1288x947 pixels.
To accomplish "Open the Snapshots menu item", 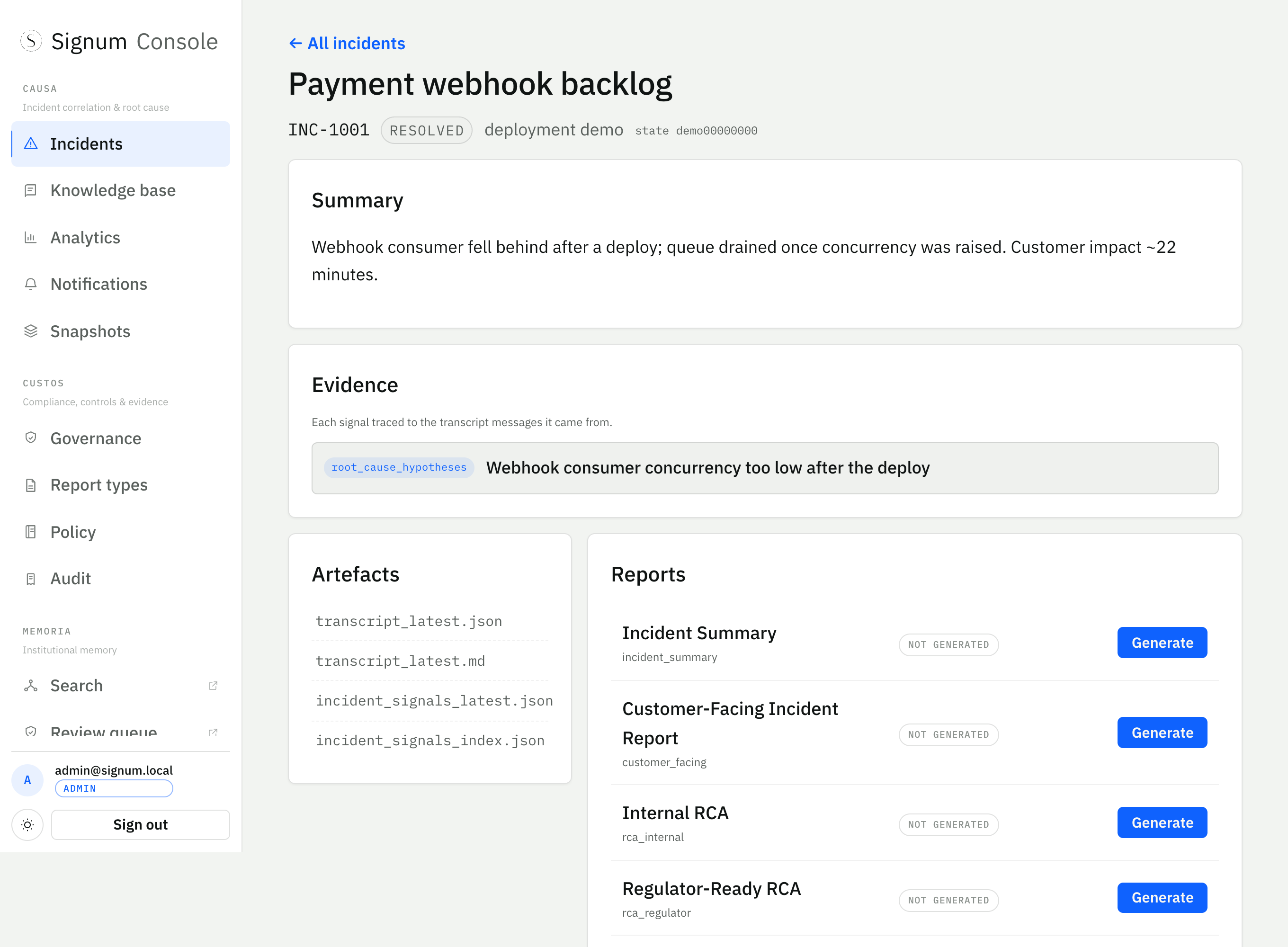I will [120, 331].
